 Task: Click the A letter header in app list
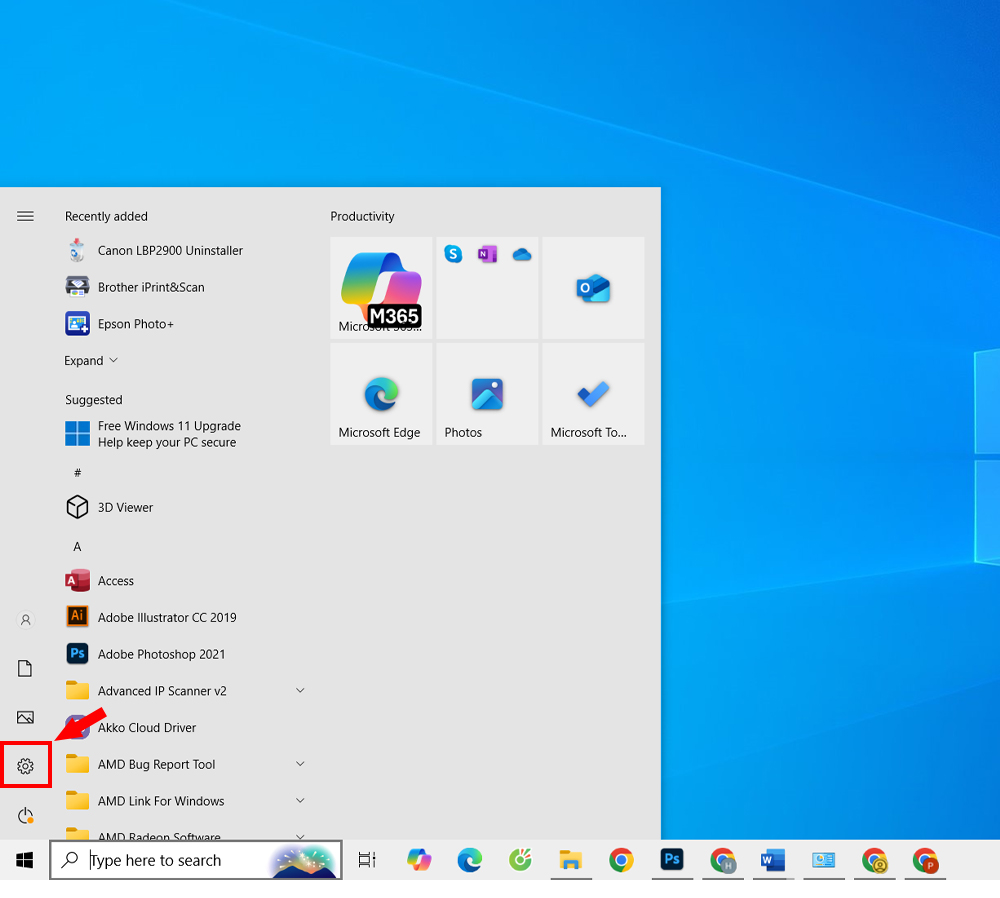tap(77, 547)
